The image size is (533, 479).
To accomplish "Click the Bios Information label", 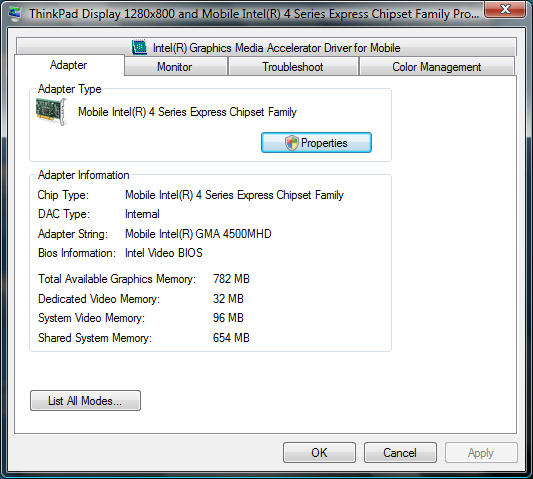I will (x=77, y=253).
